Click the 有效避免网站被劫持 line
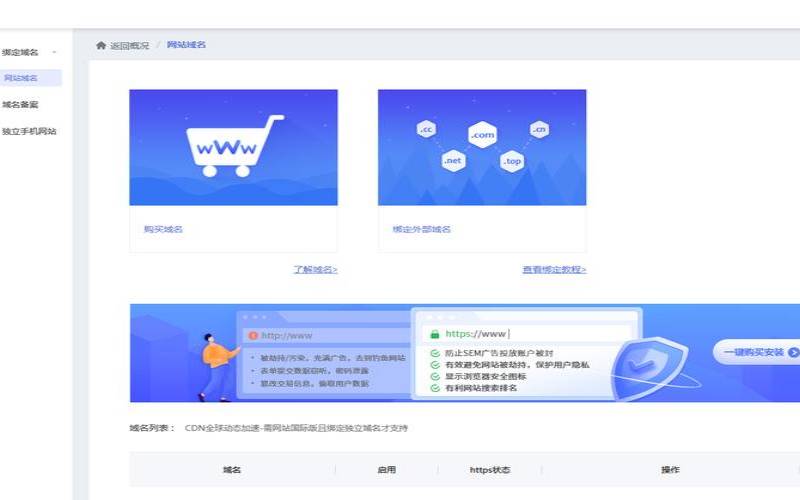The width and height of the screenshot is (800, 500). click(517, 365)
